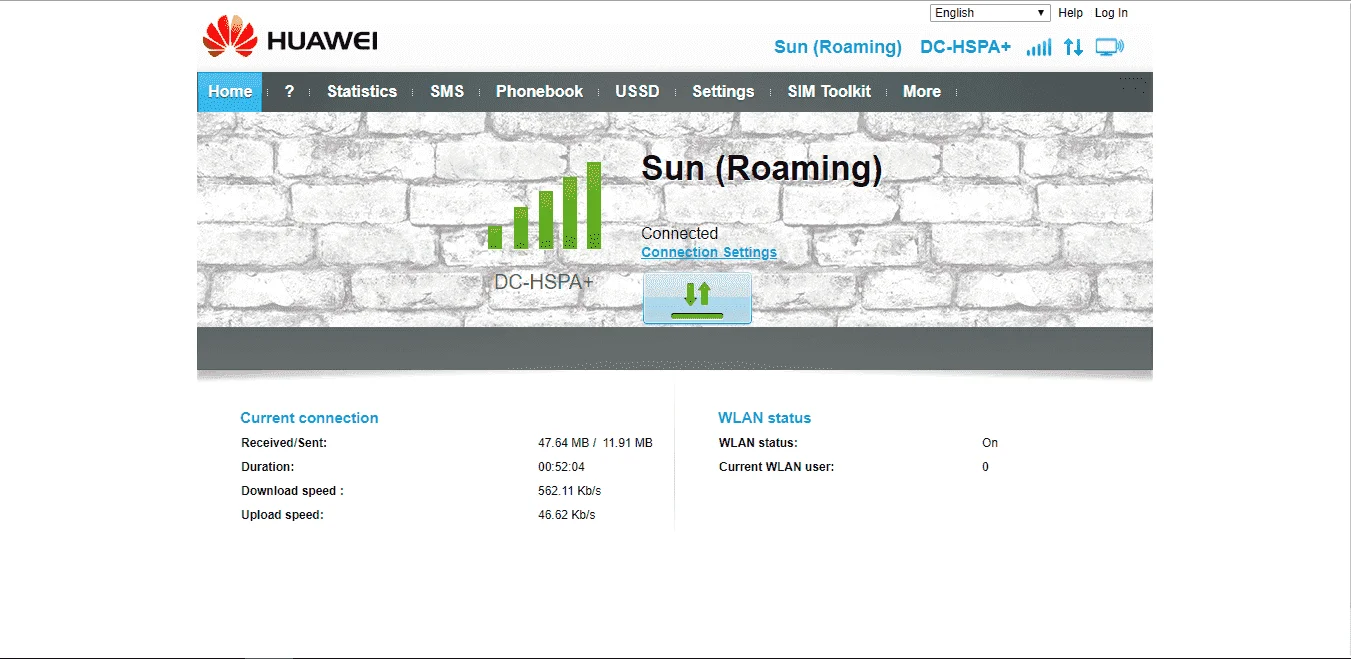The width and height of the screenshot is (1351, 659).
Task: Click the 46.62 Kb/s value
Action: 567,515
